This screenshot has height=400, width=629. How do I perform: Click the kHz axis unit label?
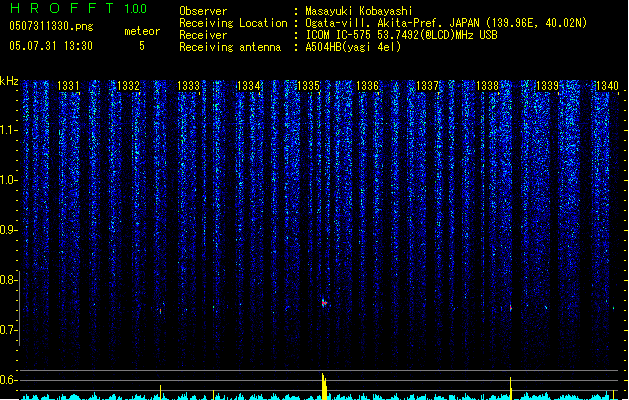coord(9,81)
